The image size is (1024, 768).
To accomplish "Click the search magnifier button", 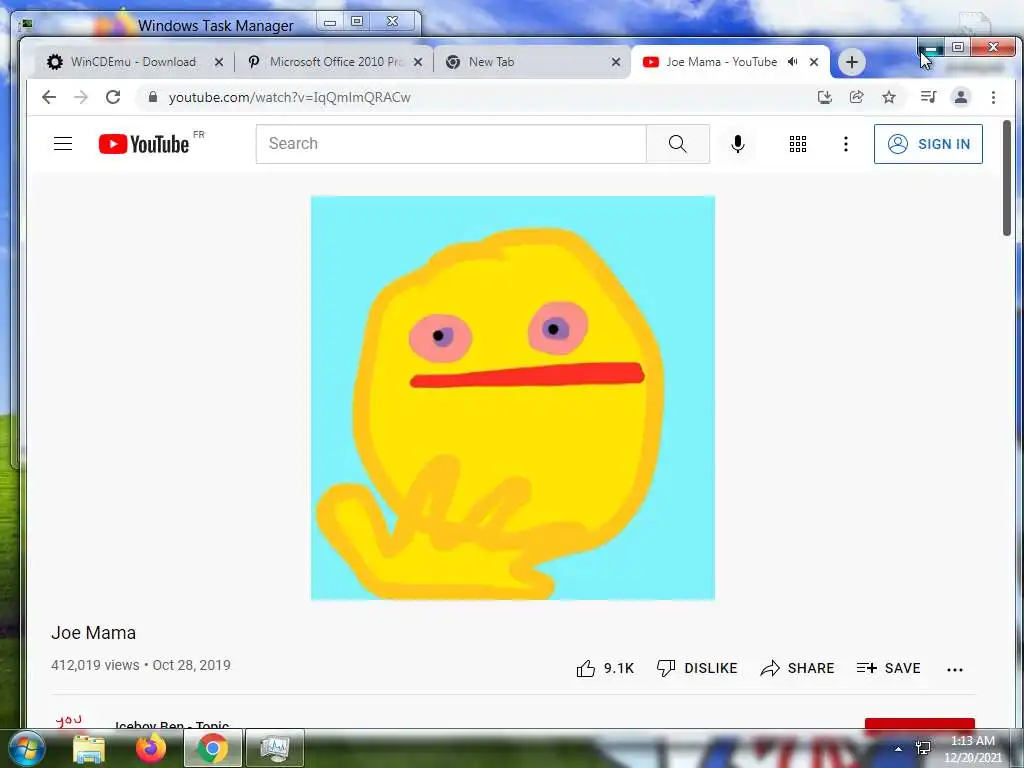I will (678, 144).
